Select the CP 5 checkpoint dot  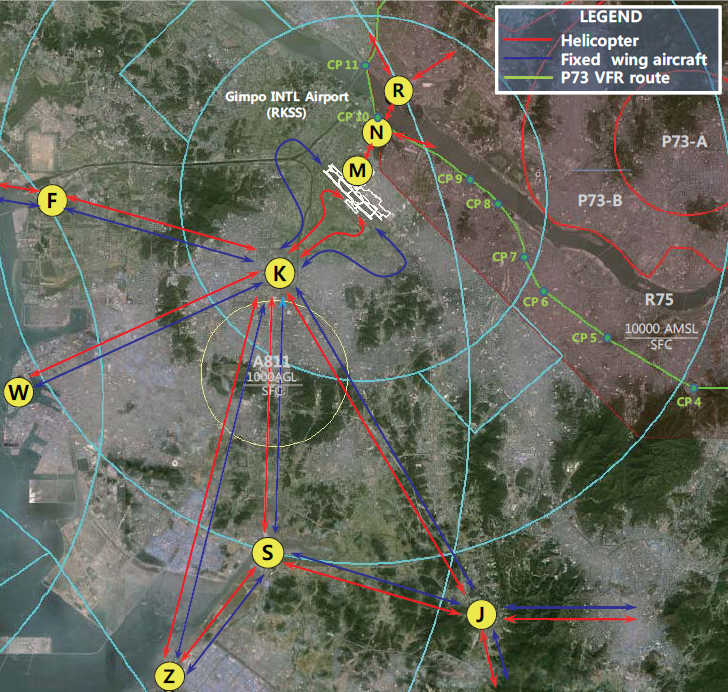[606, 338]
